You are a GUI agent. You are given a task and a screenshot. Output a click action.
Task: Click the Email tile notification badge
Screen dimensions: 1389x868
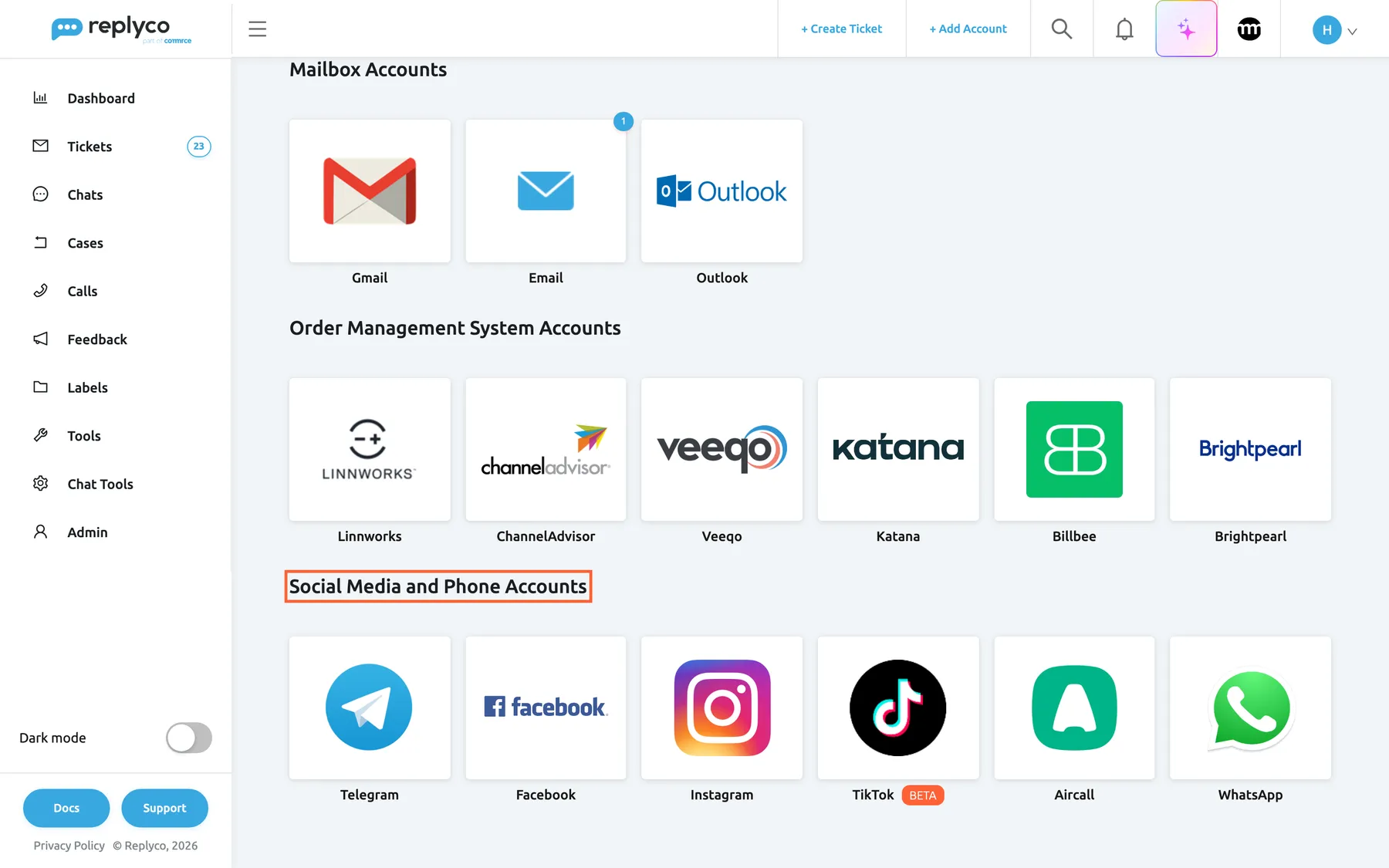[624, 121]
